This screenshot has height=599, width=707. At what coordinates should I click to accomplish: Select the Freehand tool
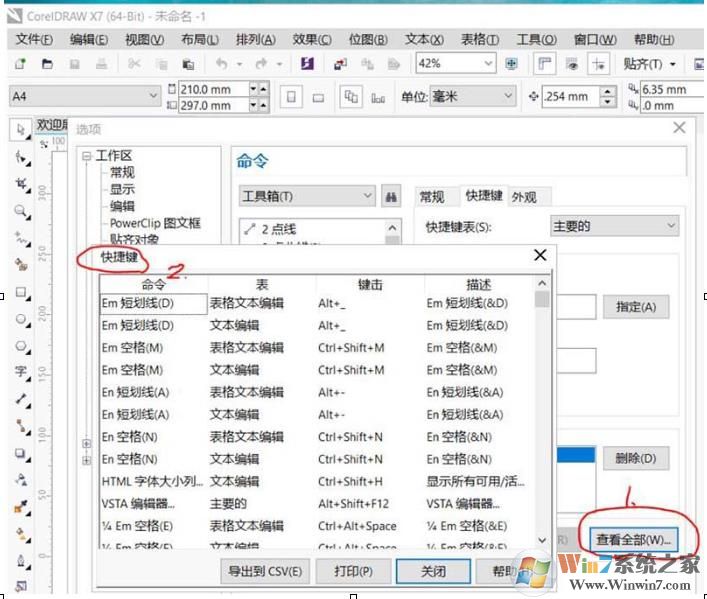pyautogui.click(x=21, y=238)
